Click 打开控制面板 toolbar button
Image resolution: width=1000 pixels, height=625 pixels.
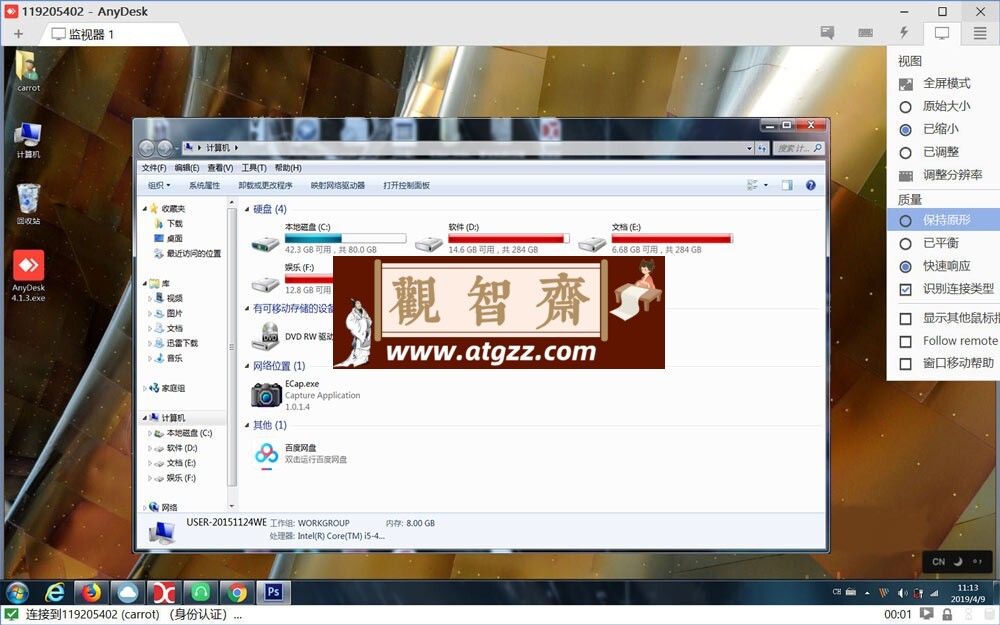pos(406,186)
